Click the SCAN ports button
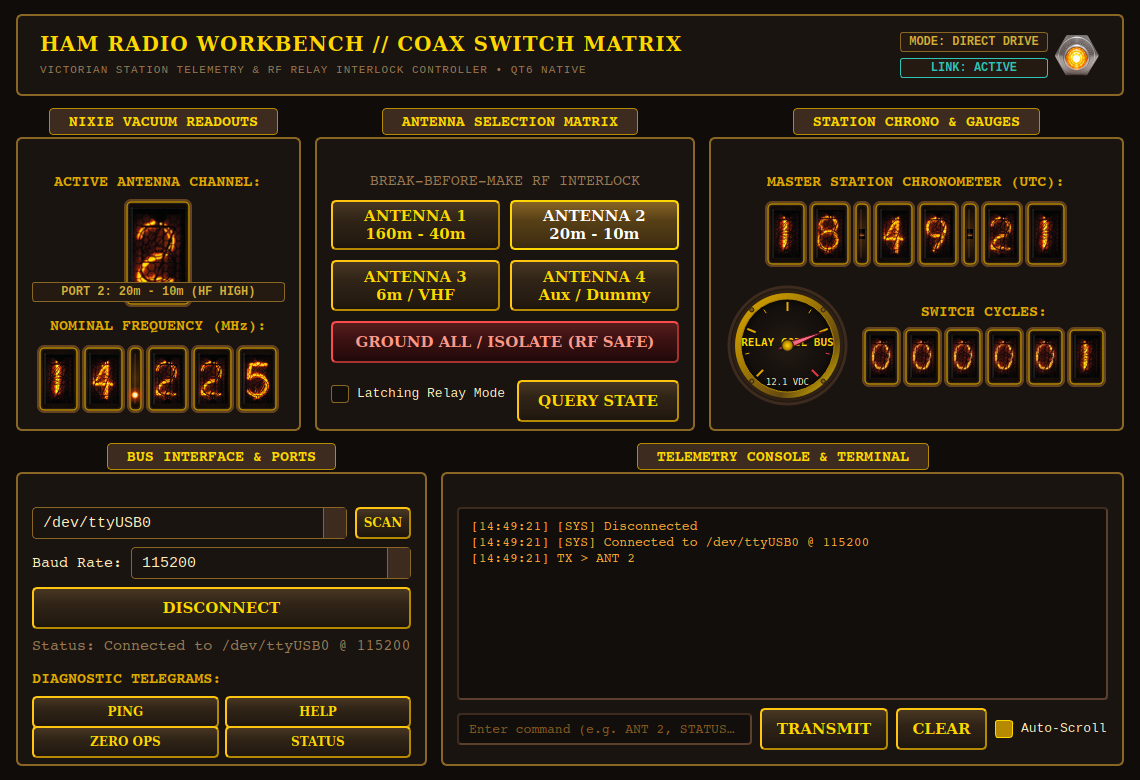Image resolution: width=1140 pixels, height=780 pixels. coord(382,523)
